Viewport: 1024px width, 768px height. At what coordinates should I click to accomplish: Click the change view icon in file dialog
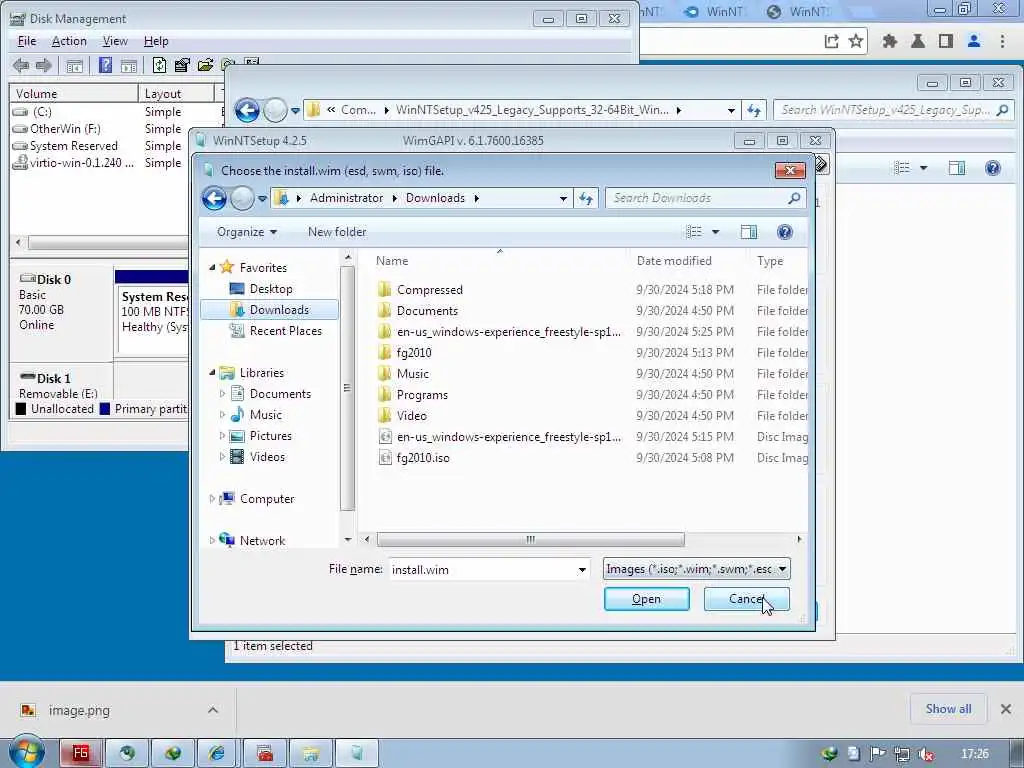pos(694,232)
